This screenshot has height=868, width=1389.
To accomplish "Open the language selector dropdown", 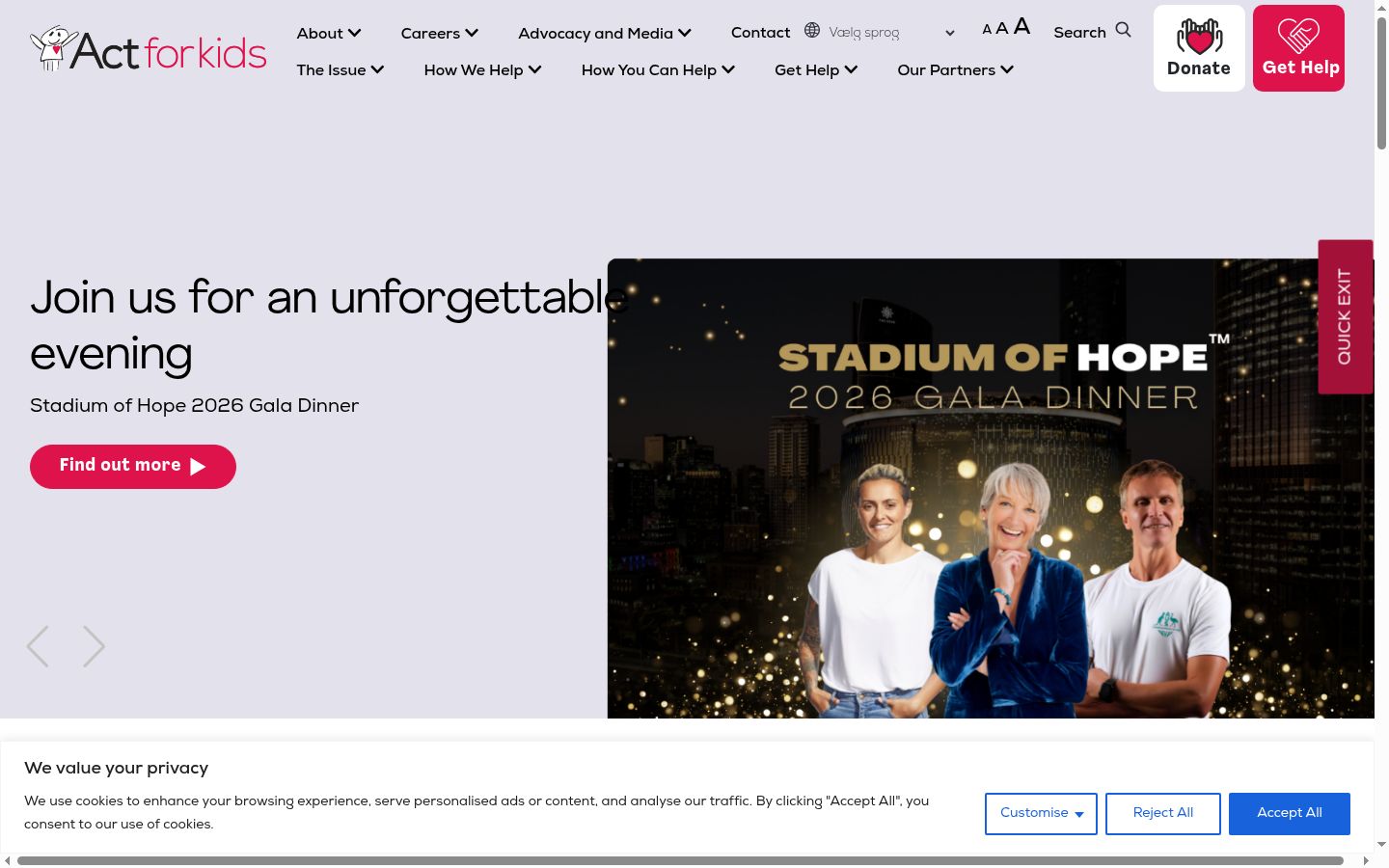I will (x=891, y=32).
